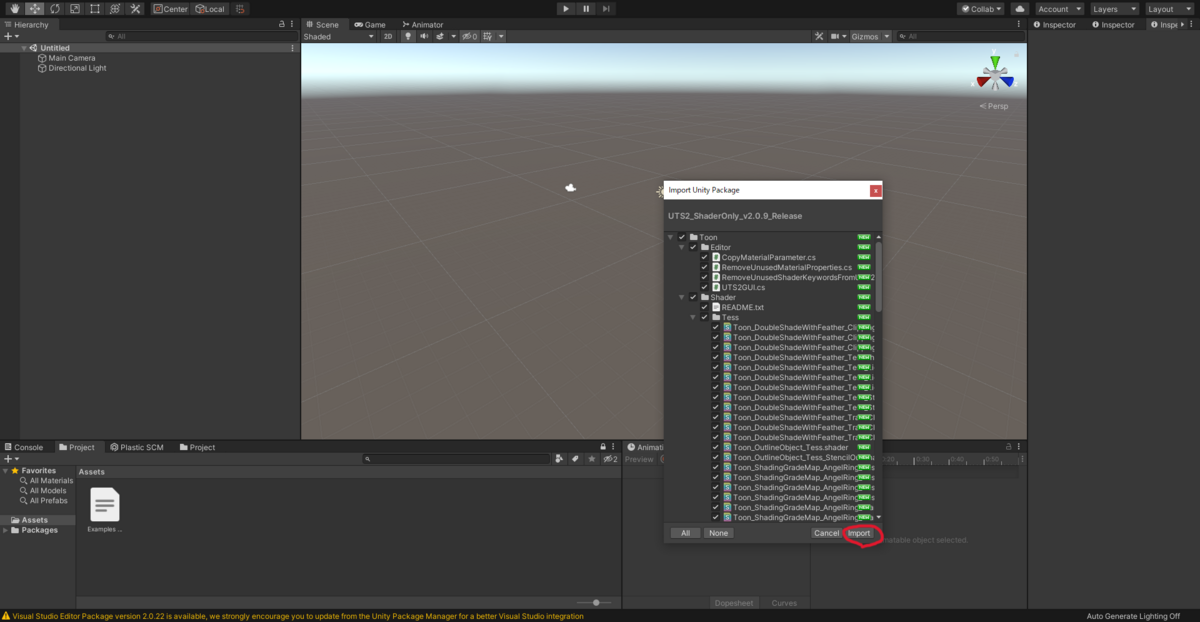The image size is (1200, 622).
Task: Toggle Center pivot mode button
Action: (170, 9)
